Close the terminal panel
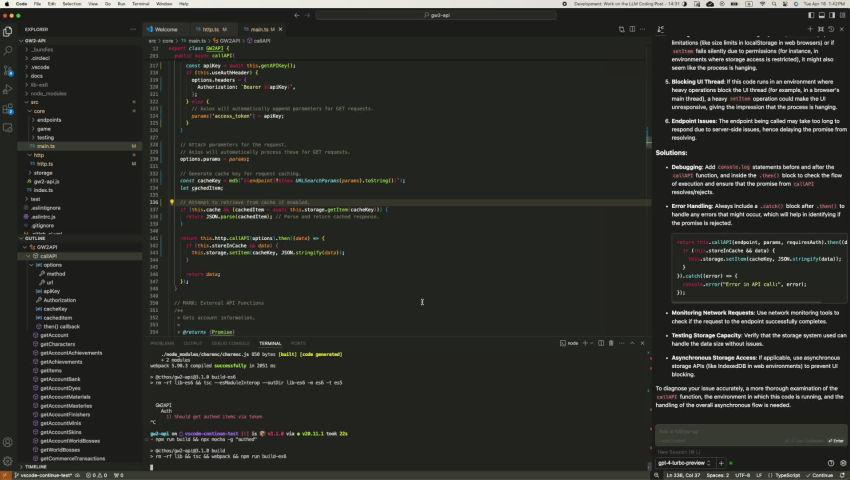Viewport: 850px width, 480px height. pos(642,343)
